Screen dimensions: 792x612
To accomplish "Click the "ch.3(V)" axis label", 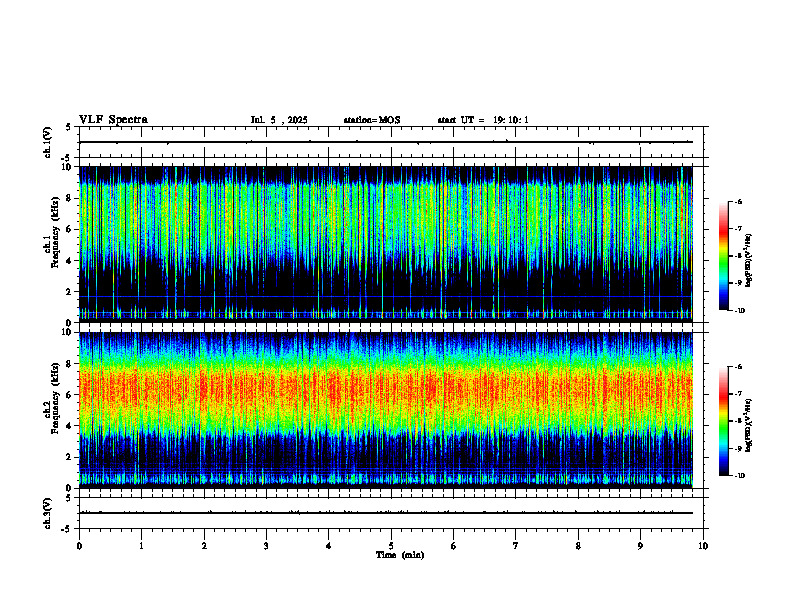I will coord(48,513).
